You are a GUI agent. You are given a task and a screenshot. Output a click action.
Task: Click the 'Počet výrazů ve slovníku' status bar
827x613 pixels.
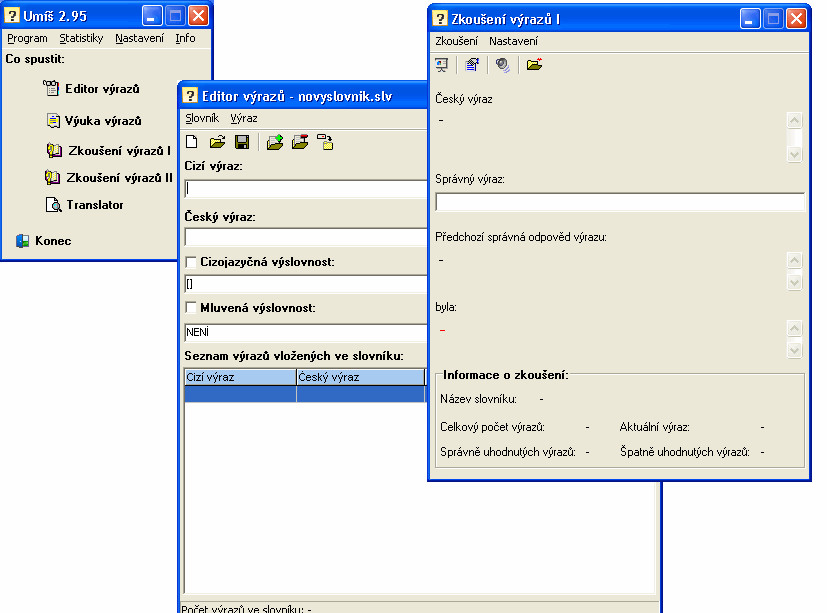(420, 608)
